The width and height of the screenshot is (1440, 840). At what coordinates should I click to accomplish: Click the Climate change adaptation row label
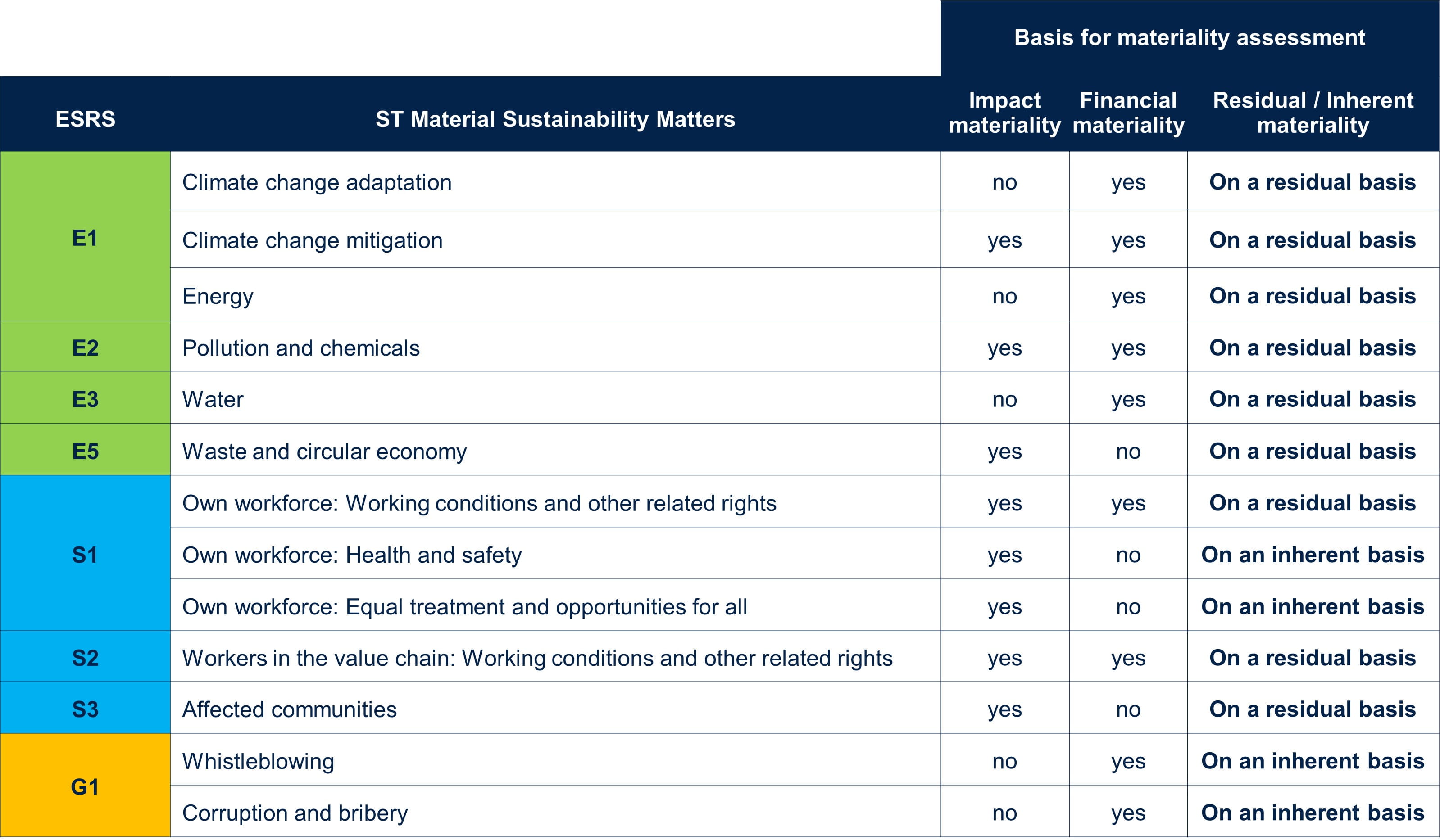pos(317,182)
